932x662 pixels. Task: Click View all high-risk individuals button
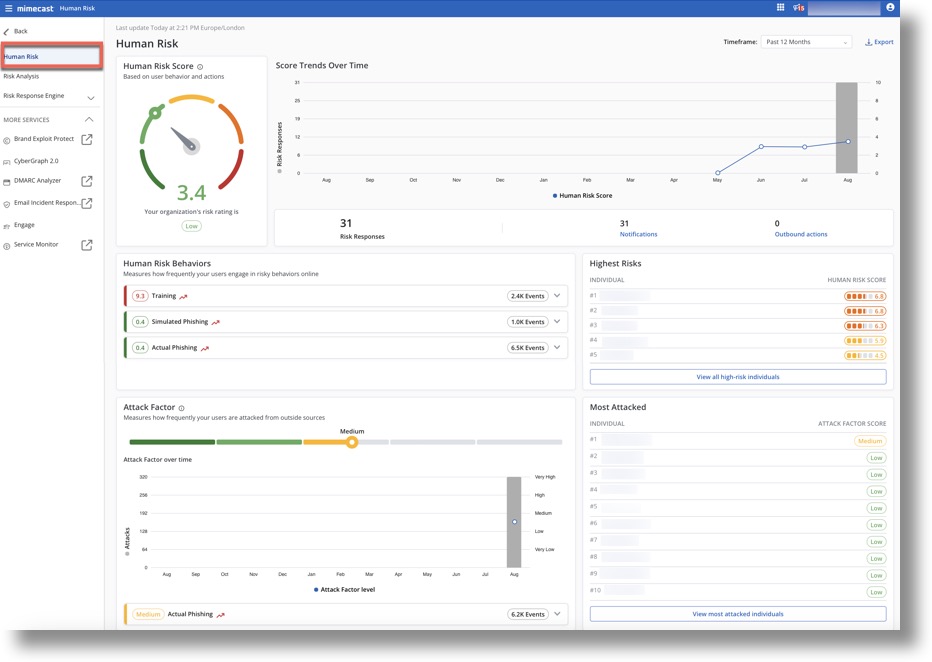click(737, 377)
